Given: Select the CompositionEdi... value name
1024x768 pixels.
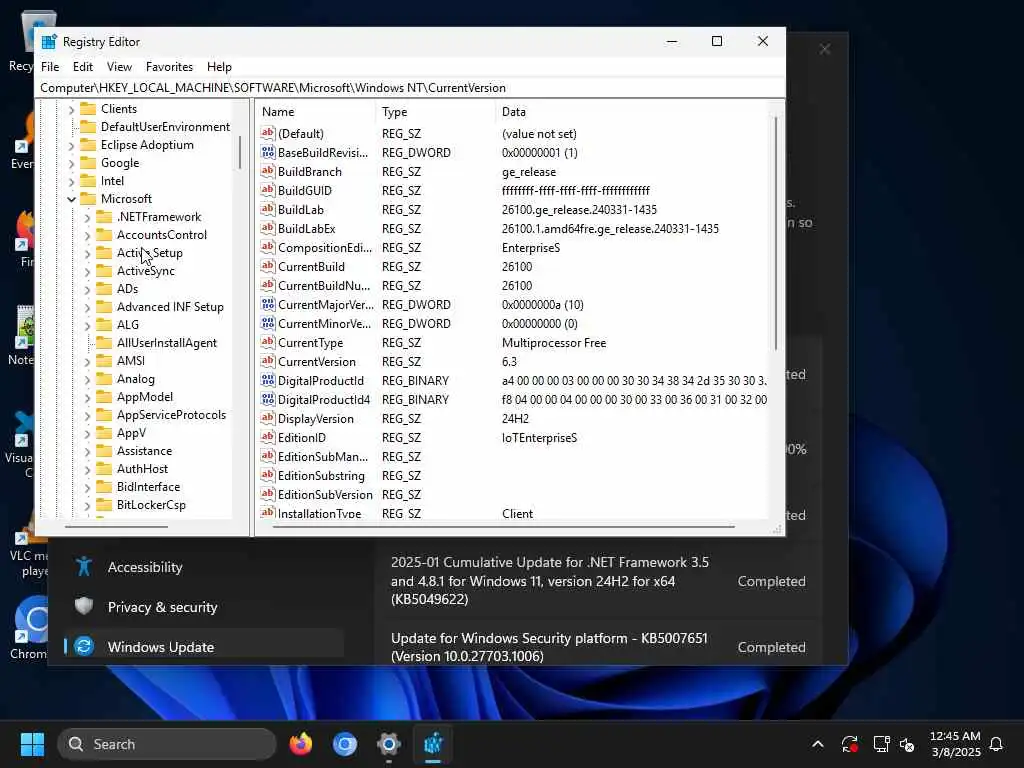Looking at the screenshot, I should (325, 248).
